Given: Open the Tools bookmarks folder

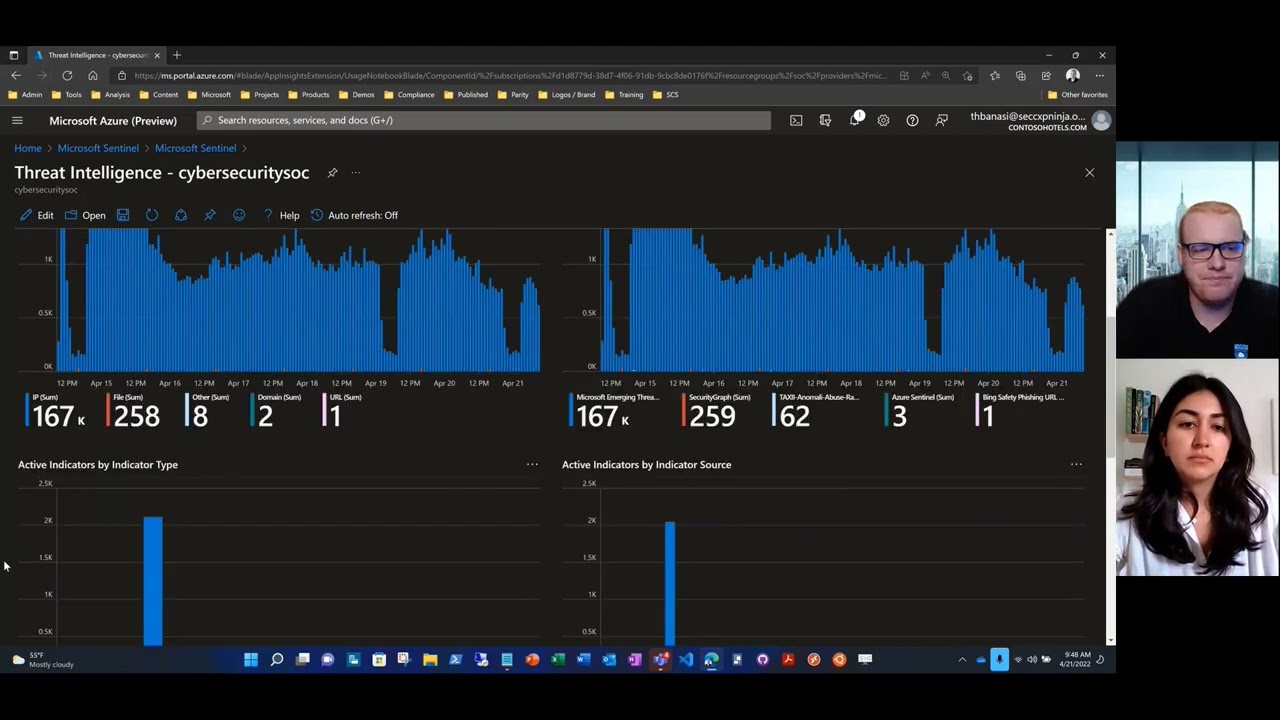Looking at the screenshot, I should coord(67,95).
